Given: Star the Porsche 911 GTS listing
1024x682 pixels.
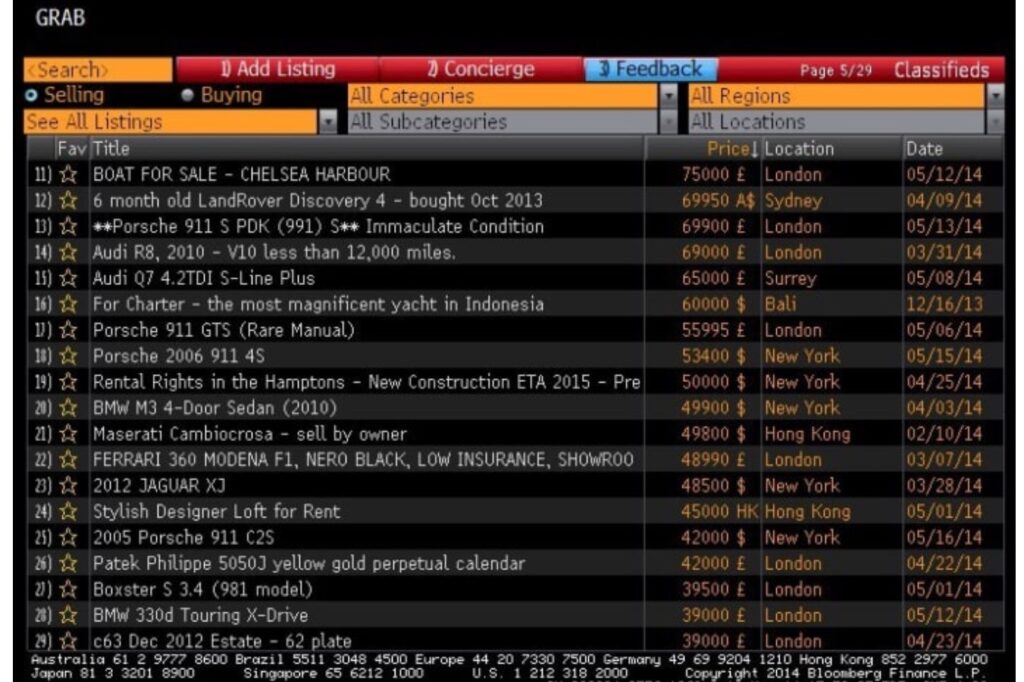Looking at the screenshot, I should [x=70, y=328].
